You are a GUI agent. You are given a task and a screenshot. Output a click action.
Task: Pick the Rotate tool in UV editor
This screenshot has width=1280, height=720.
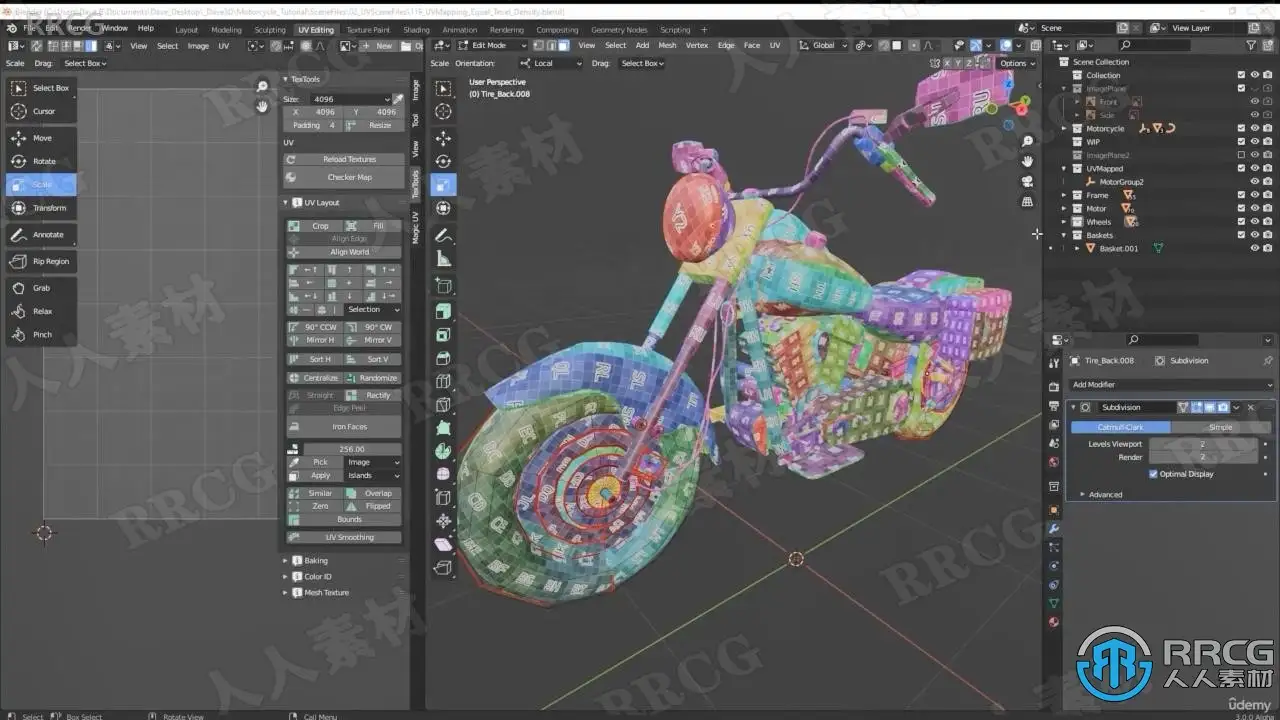(41, 161)
